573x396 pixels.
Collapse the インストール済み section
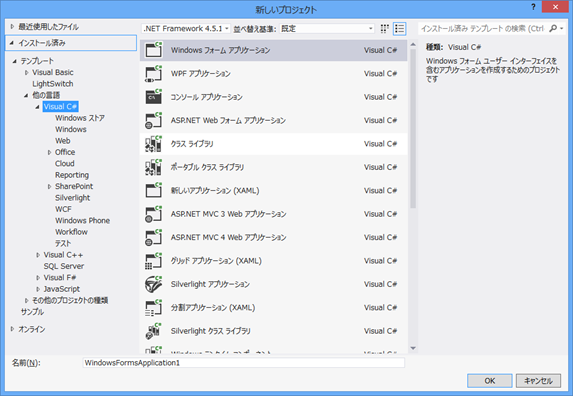tap(12, 43)
